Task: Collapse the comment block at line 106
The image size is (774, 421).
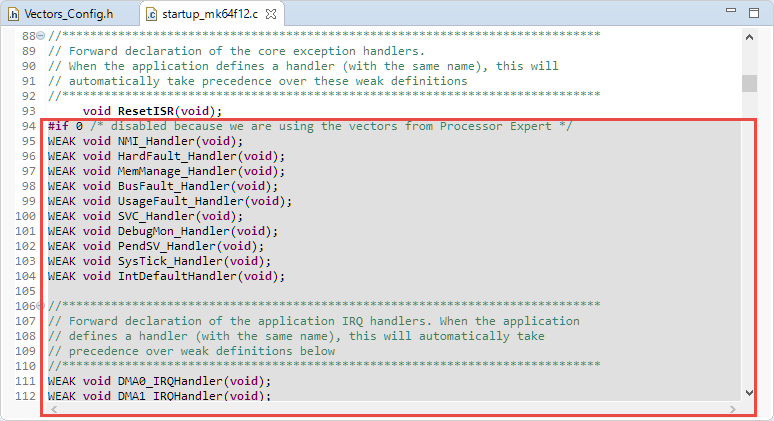Action: (40, 306)
